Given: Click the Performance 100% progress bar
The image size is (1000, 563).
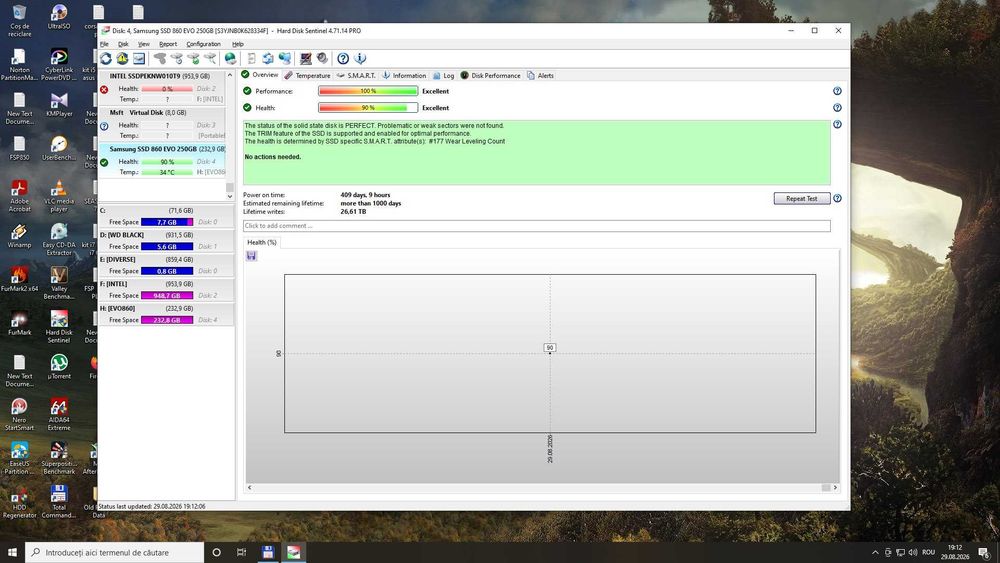Looking at the screenshot, I should pos(368,91).
